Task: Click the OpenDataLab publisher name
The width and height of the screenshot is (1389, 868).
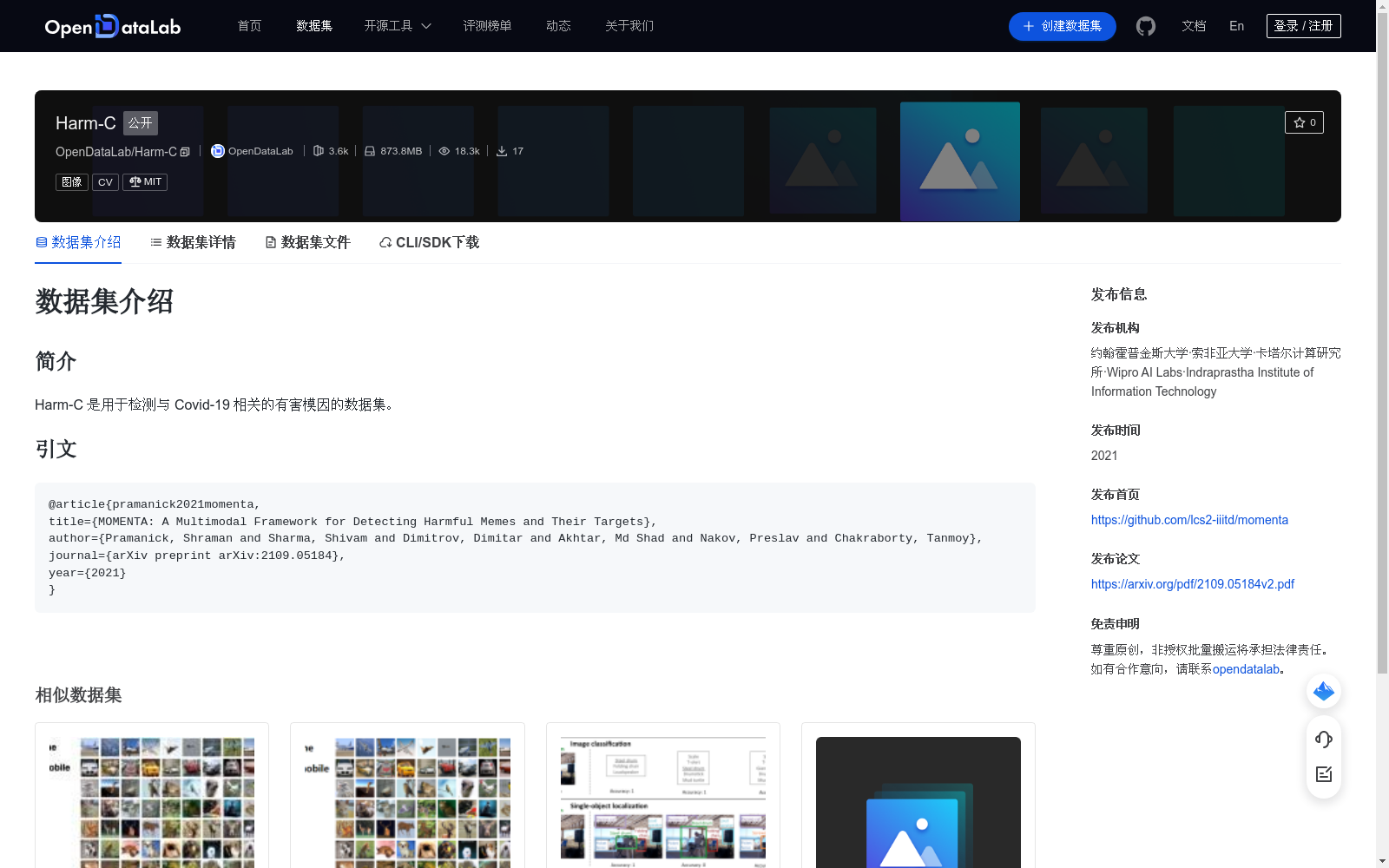Action: tap(260, 151)
